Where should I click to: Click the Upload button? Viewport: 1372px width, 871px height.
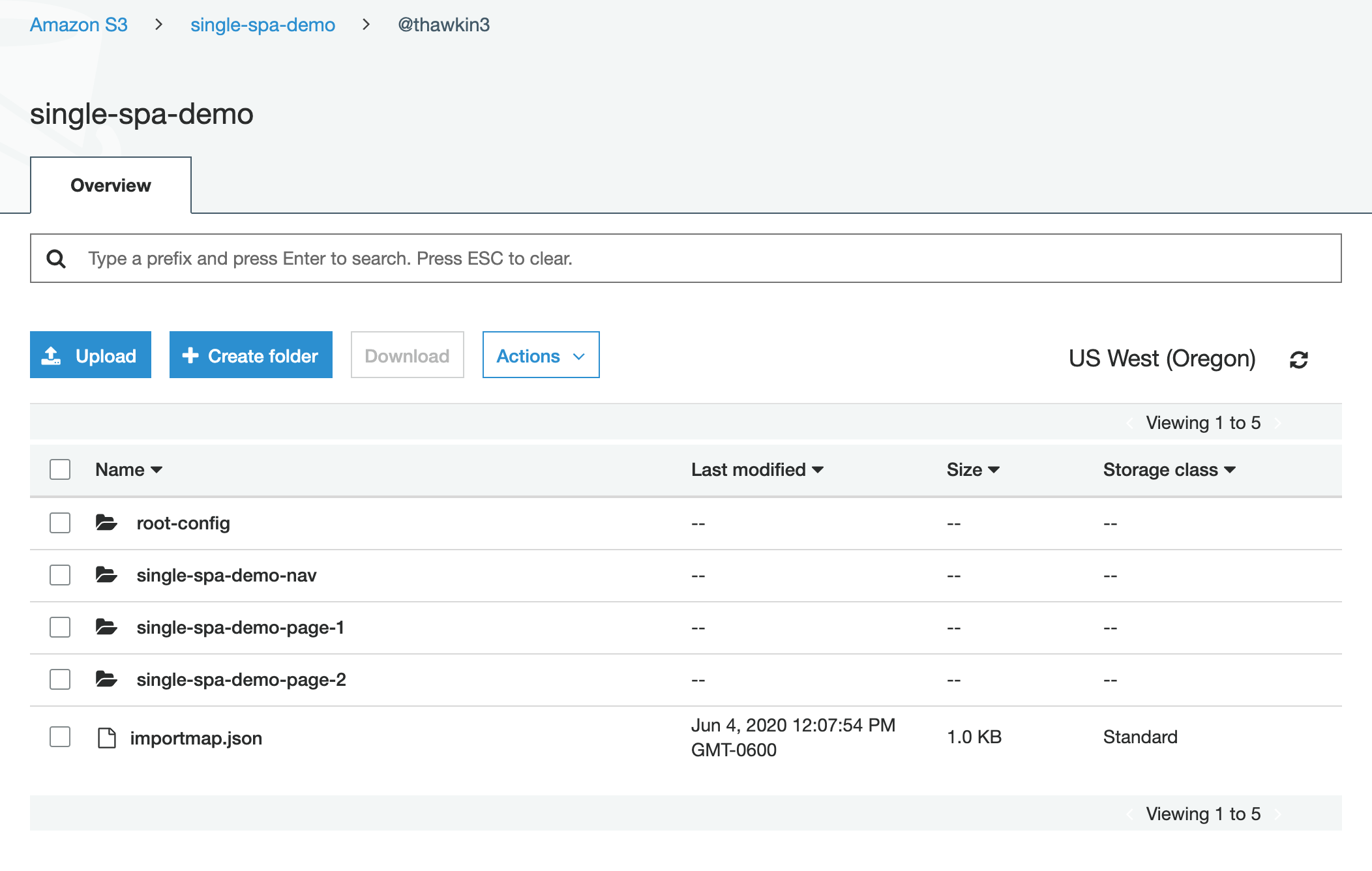91,355
